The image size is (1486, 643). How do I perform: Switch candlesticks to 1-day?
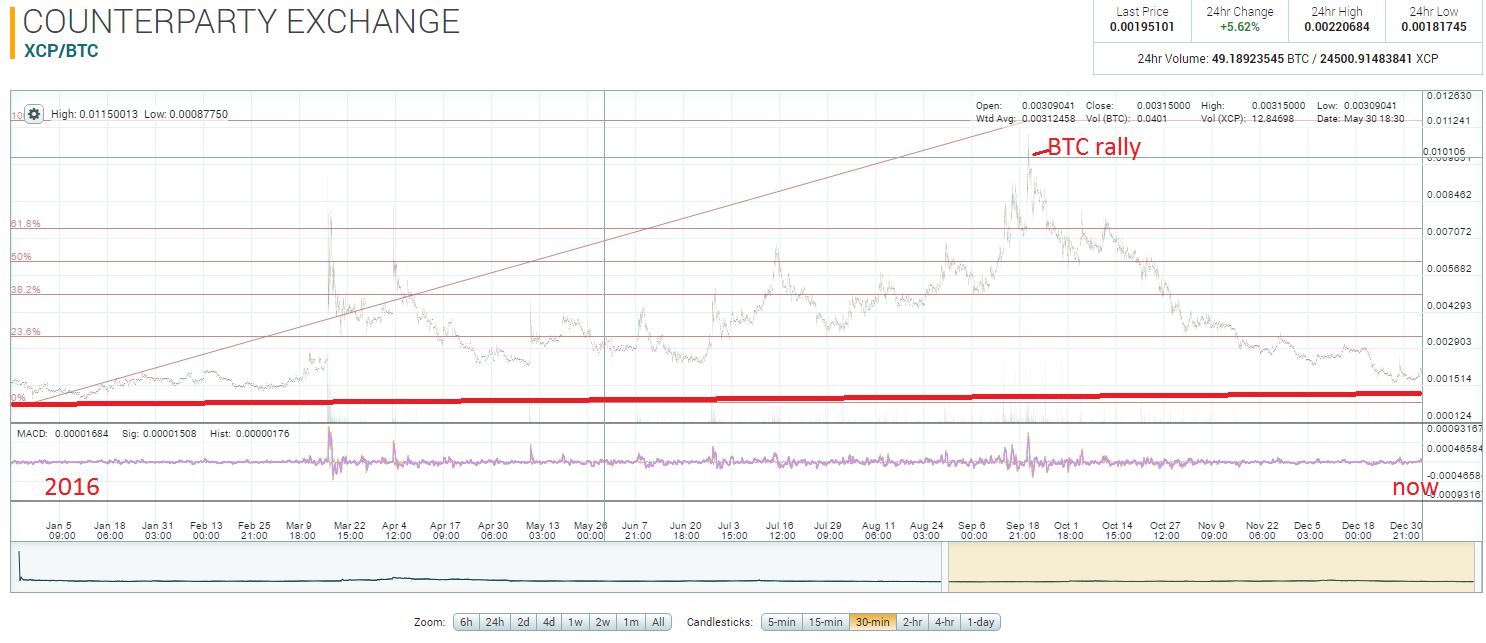(979, 622)
